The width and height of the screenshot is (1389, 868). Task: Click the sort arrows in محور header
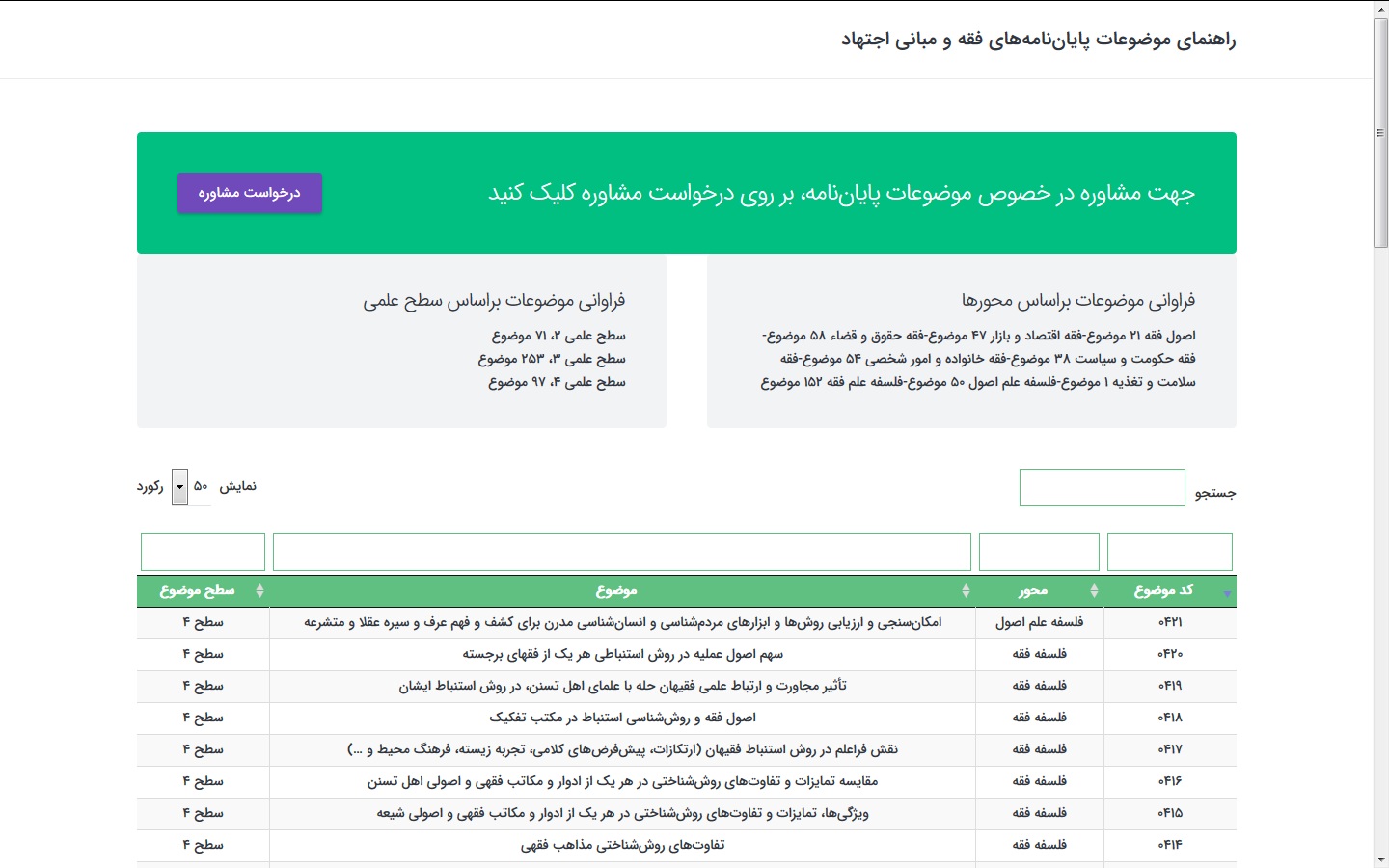click(1094, 591)
